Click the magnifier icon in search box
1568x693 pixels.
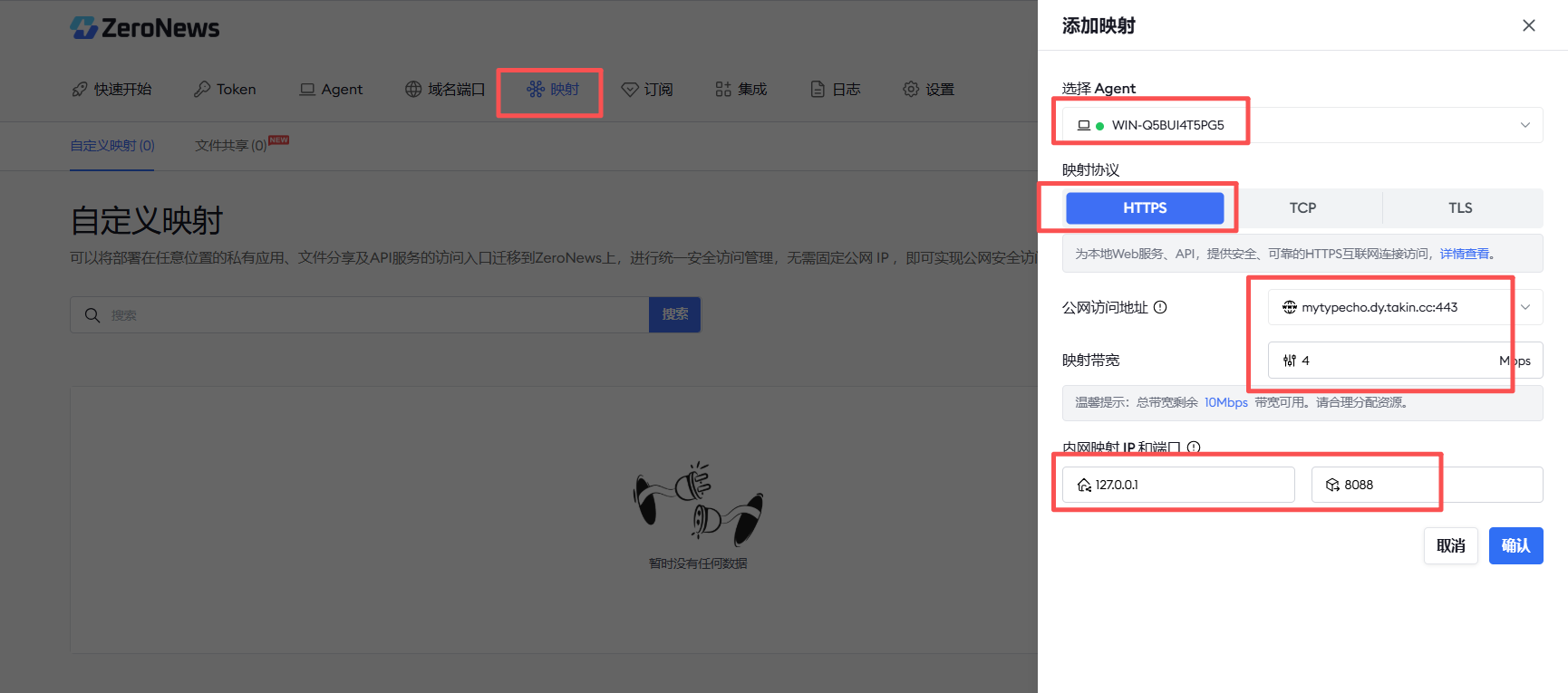pyautogui.click(x=92, y=315)
